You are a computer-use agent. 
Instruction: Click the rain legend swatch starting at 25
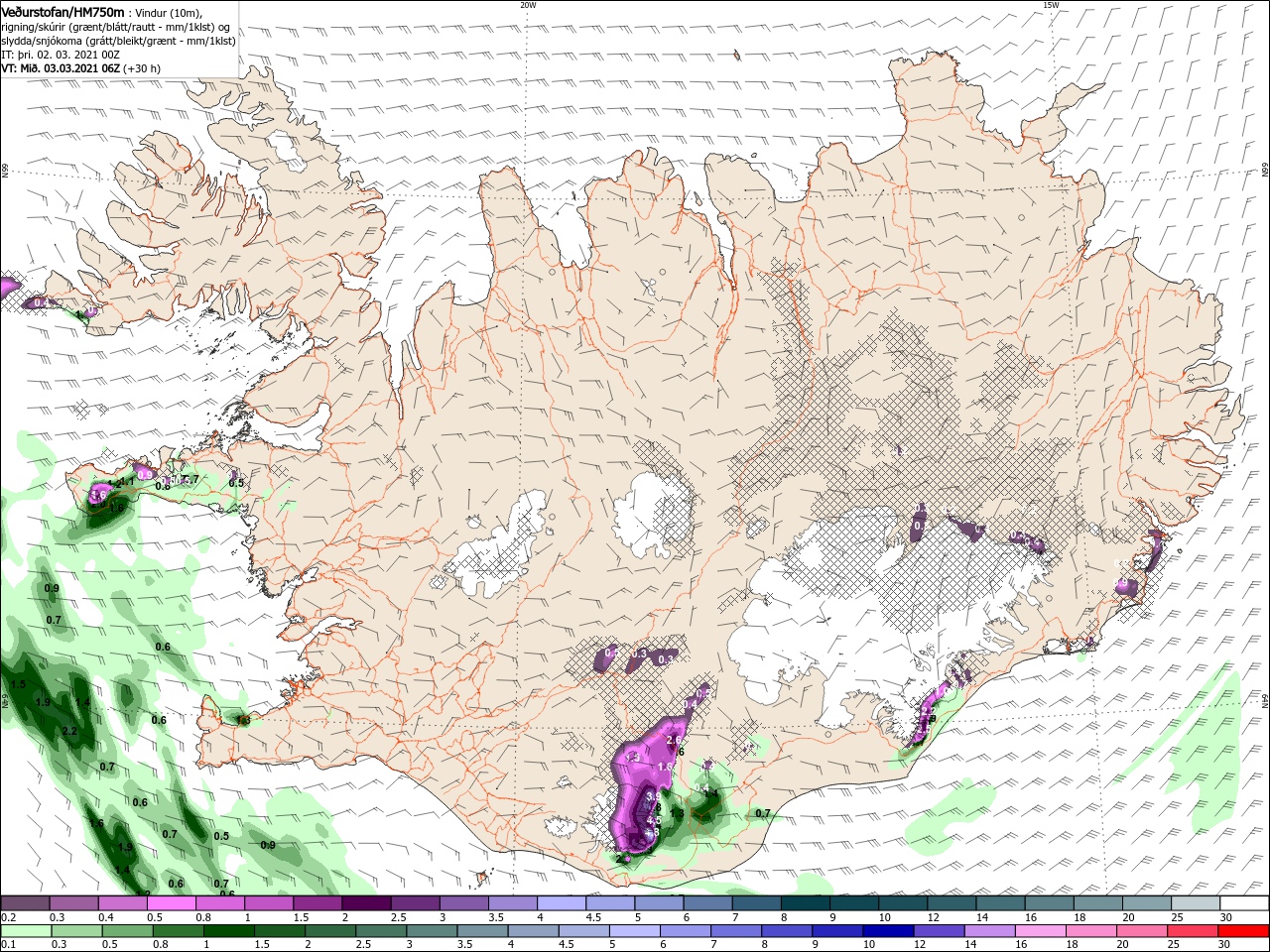click(x=1194, y=931)
